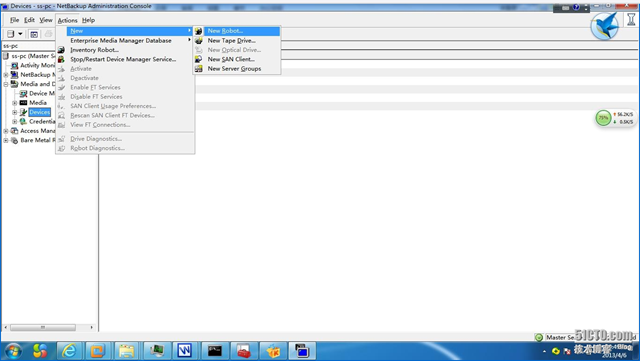
Task: Click the Media and Device Management icon
Action: click(15, 84)
